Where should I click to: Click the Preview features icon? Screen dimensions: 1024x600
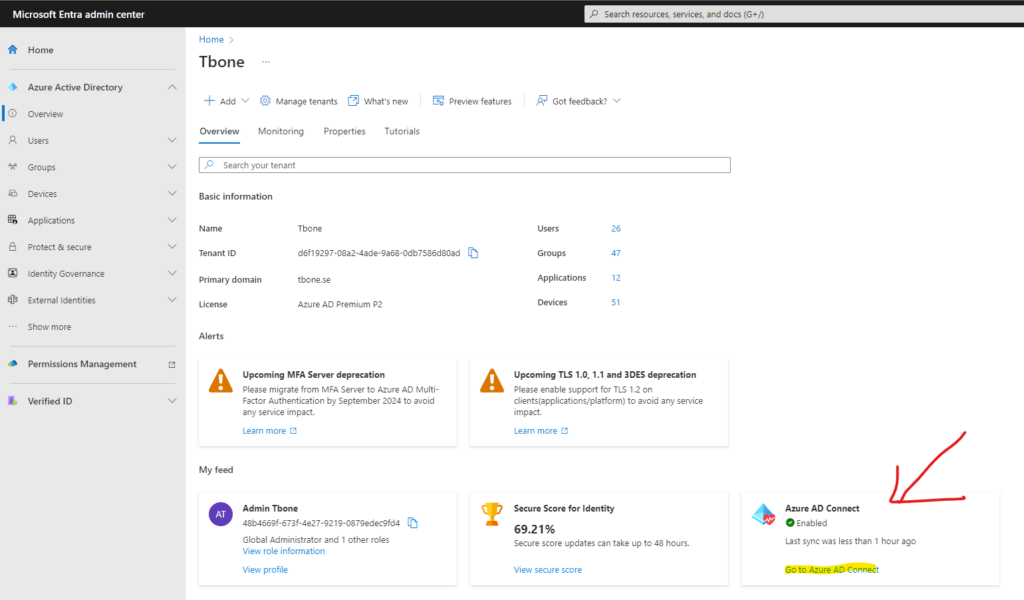point(438,101)
